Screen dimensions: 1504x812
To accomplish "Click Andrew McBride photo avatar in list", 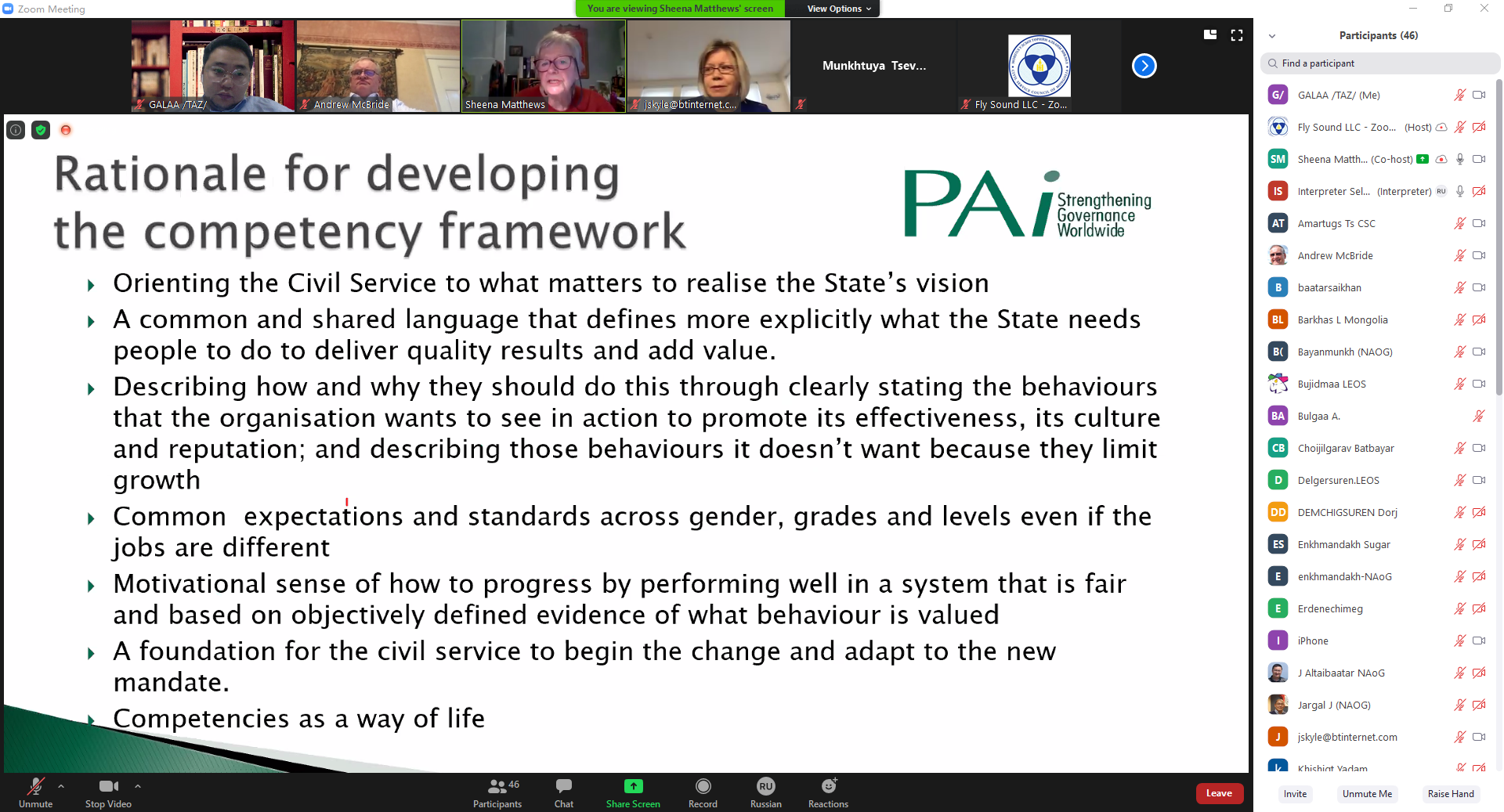I will pyautogui.click(x=1278, y=255).
